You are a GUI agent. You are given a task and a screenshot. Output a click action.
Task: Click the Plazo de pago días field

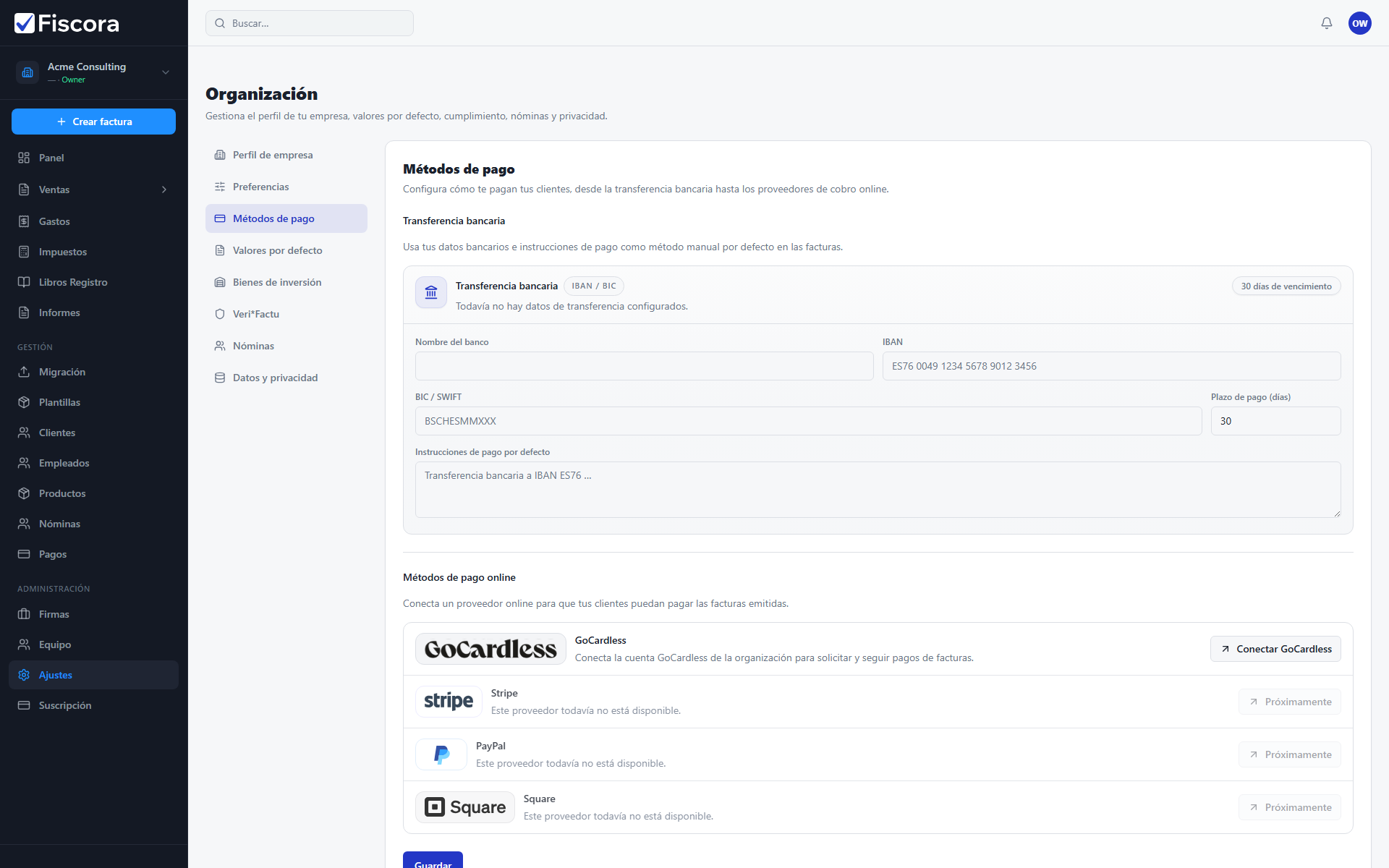(x=1275, y=421)
